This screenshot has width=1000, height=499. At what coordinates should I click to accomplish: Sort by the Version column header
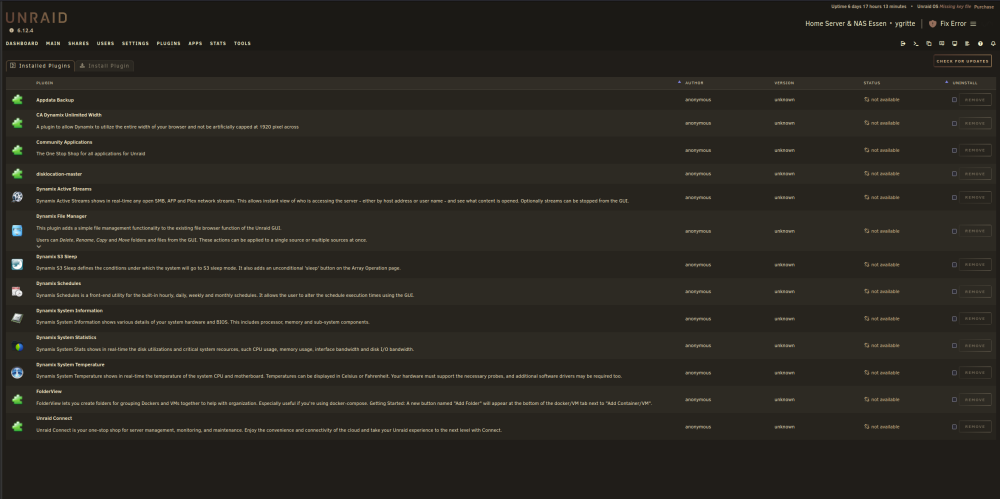pyautogui.click(x=784, y=83)
